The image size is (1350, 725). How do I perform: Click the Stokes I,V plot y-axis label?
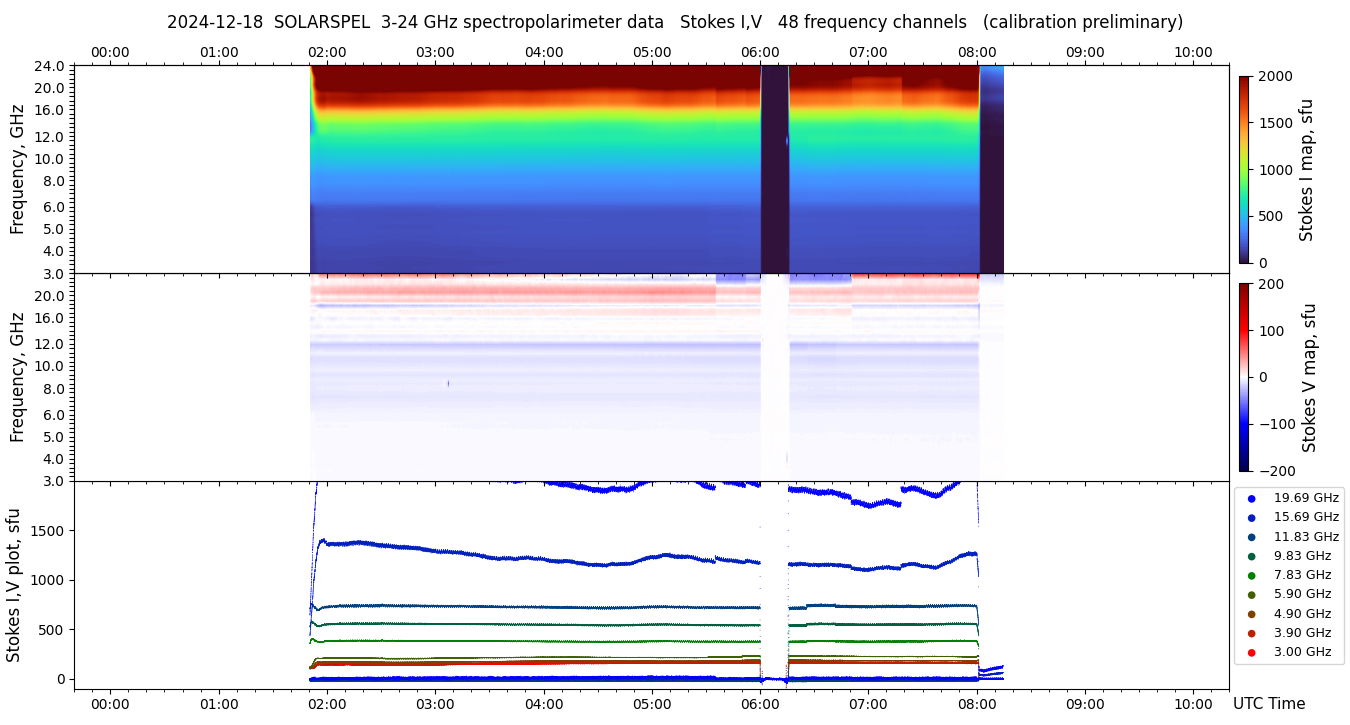14,585
